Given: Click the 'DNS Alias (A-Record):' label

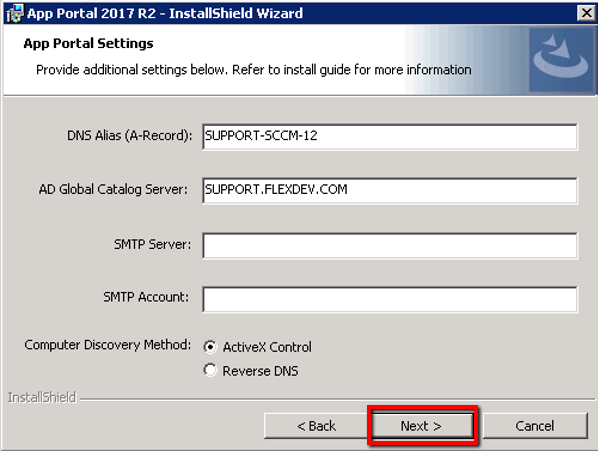Looking at the screenshot, I should point(130,136).
